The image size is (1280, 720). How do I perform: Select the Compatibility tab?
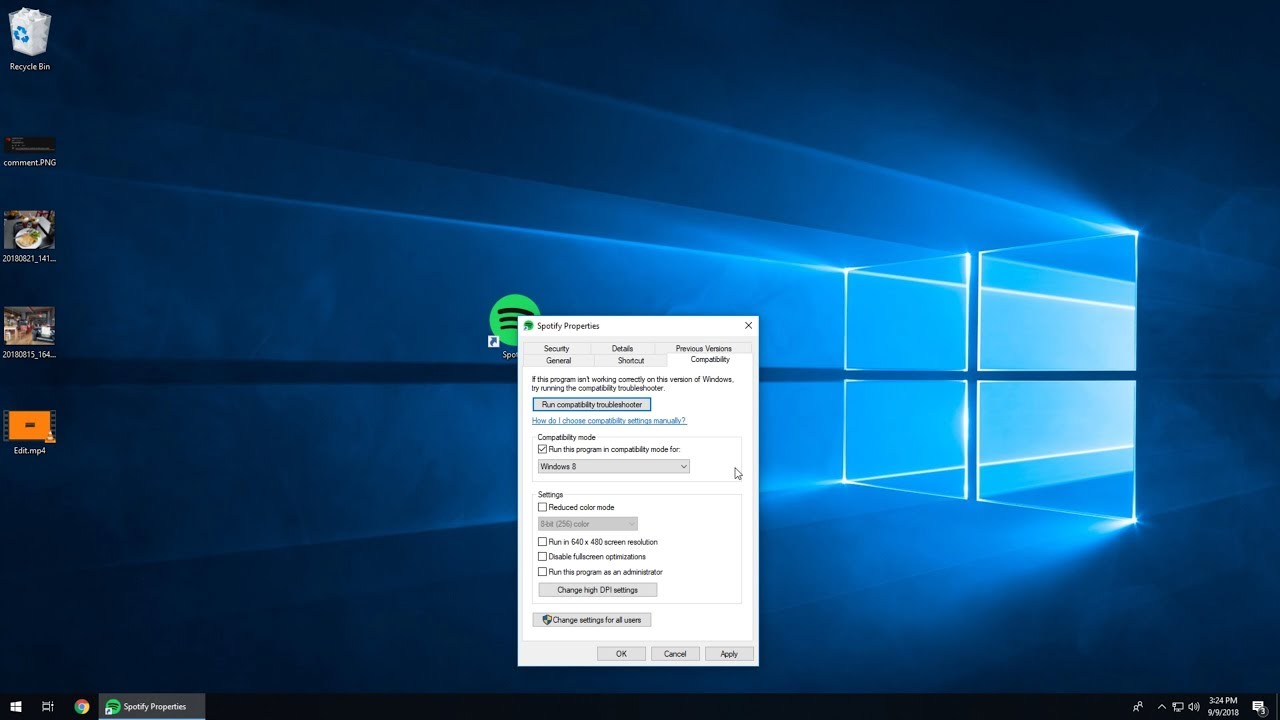(710, 359)
